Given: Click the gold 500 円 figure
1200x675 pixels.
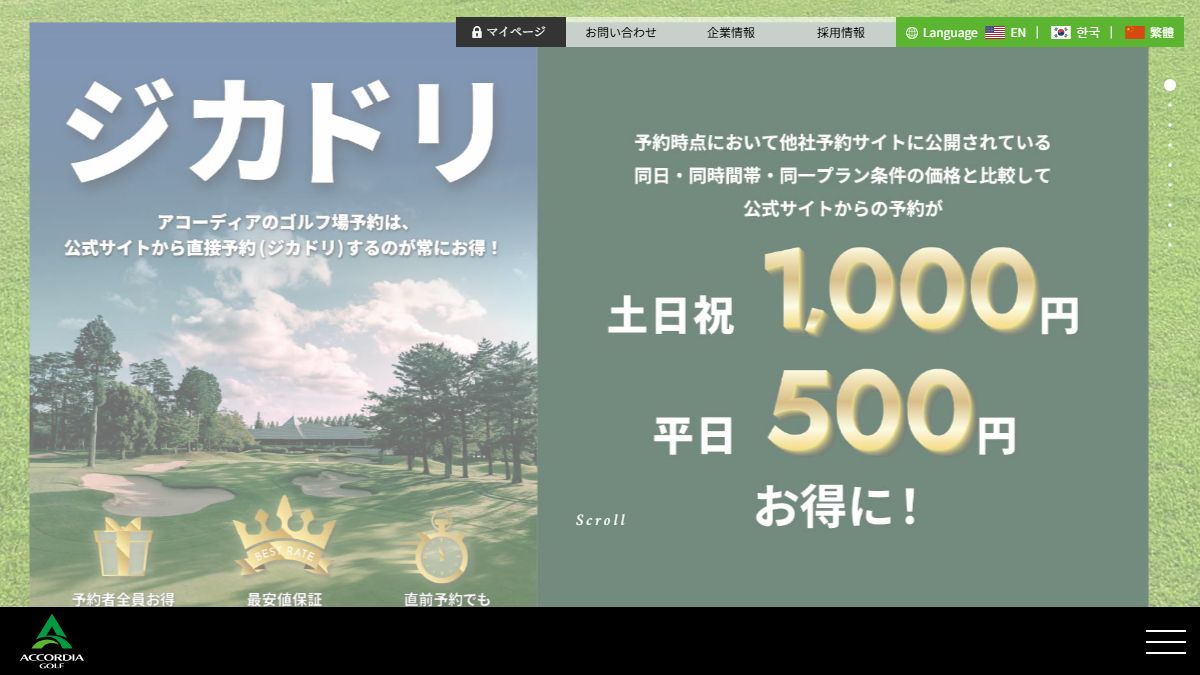Looking at the screenshot, I should tap(890, 413).
